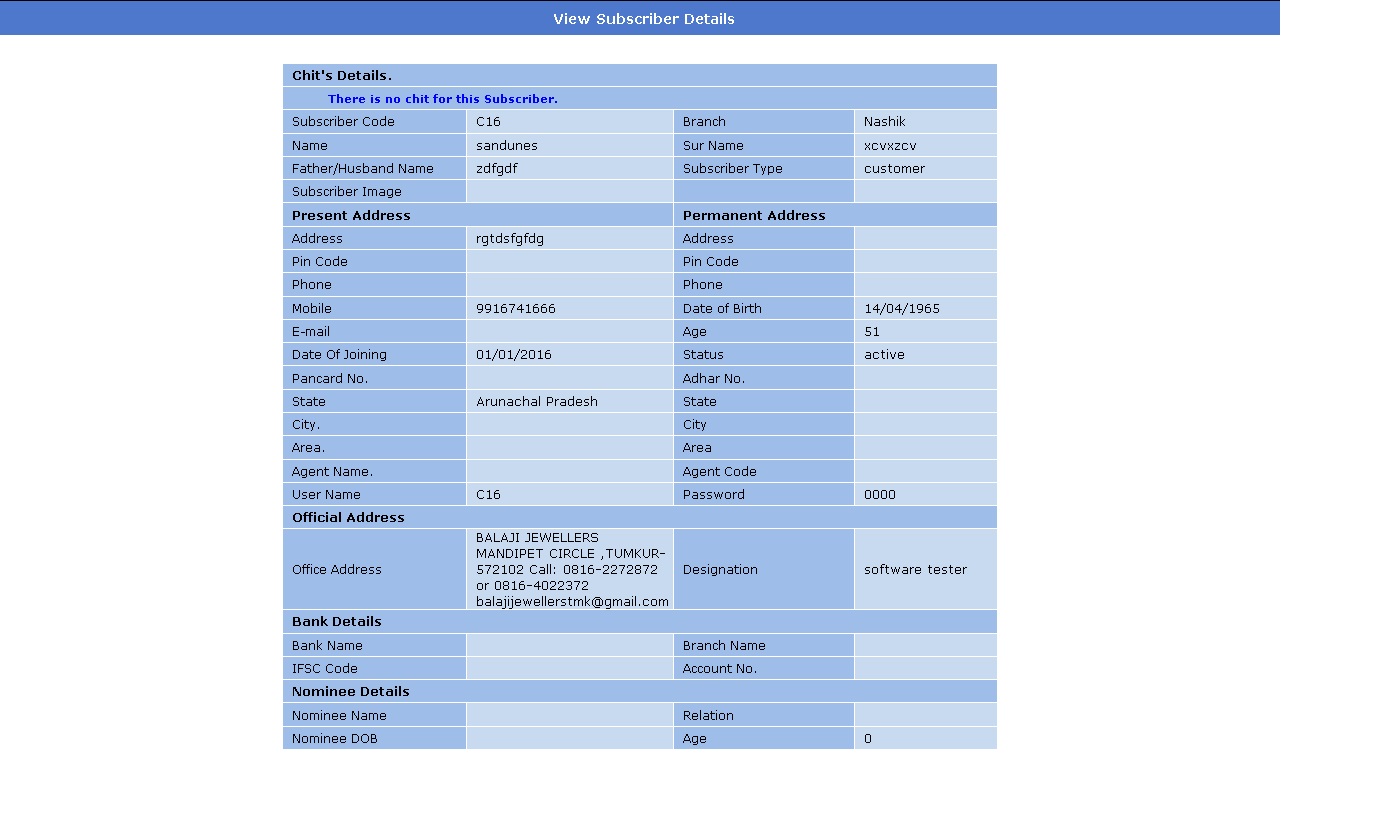The width and height of the screenshot is (1376, 824).
Task: Click the BALAJI JEWELLERS office address text
Action: tap(572, 570)
